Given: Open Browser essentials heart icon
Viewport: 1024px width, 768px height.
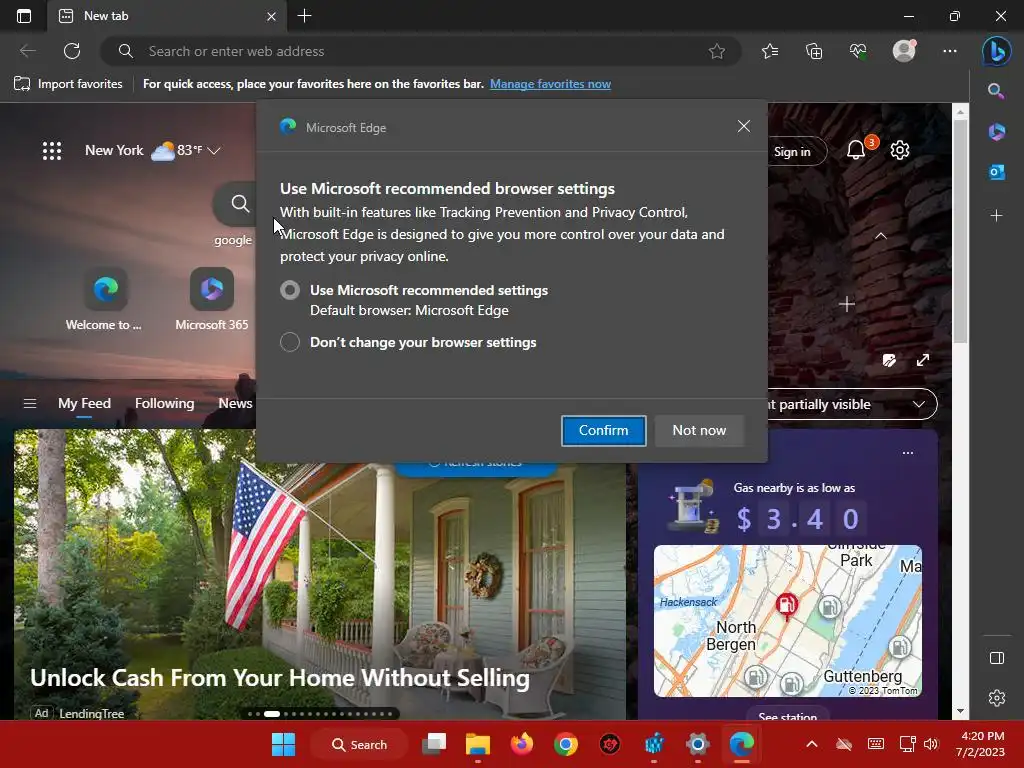Looking at the screenshot, I should click(x=858, y=51).
